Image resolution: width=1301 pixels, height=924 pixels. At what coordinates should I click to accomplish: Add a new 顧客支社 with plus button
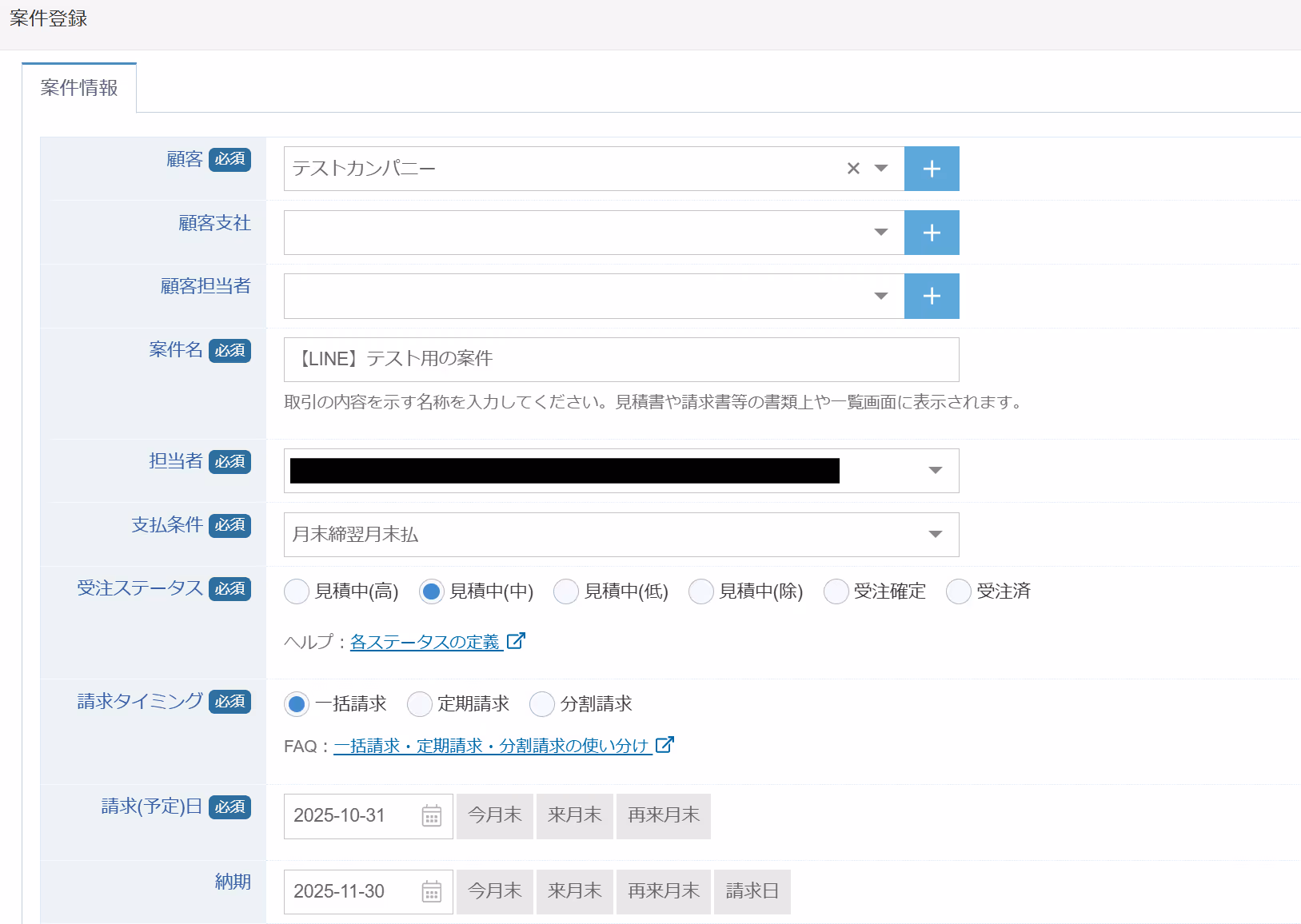932,233
